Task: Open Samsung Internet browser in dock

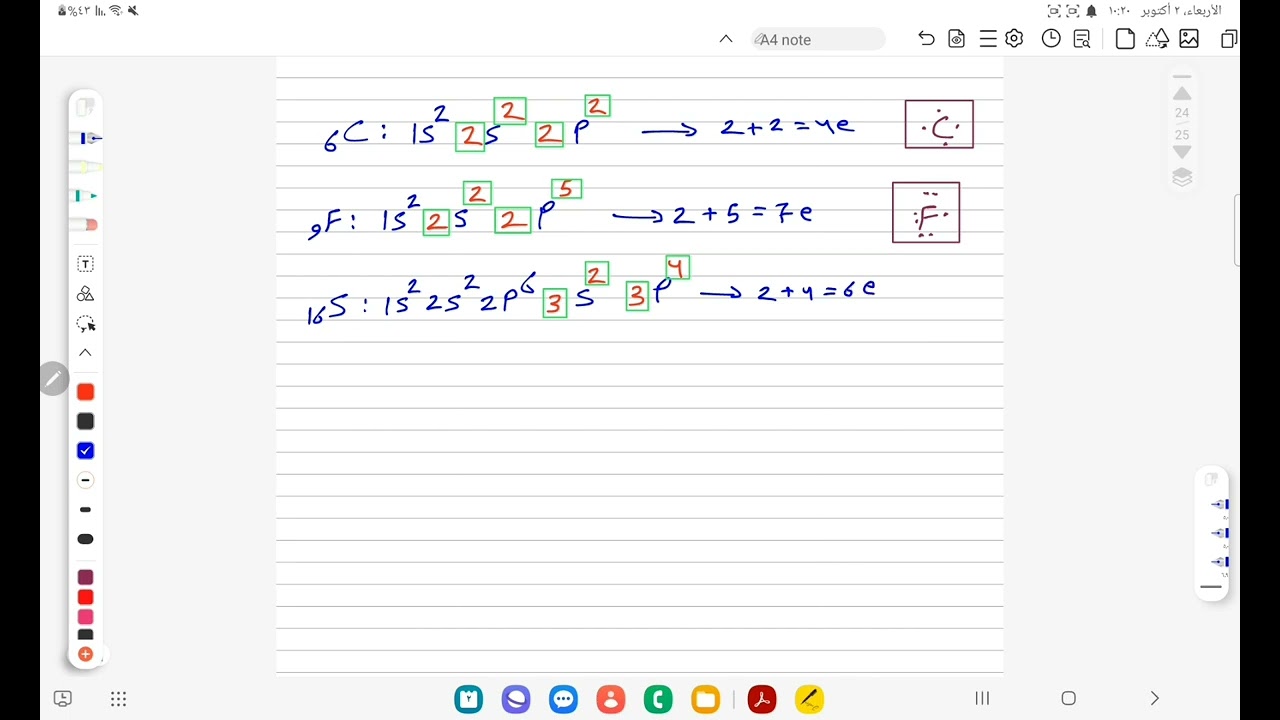Action: pyautogui.click(x=516, y=699)
